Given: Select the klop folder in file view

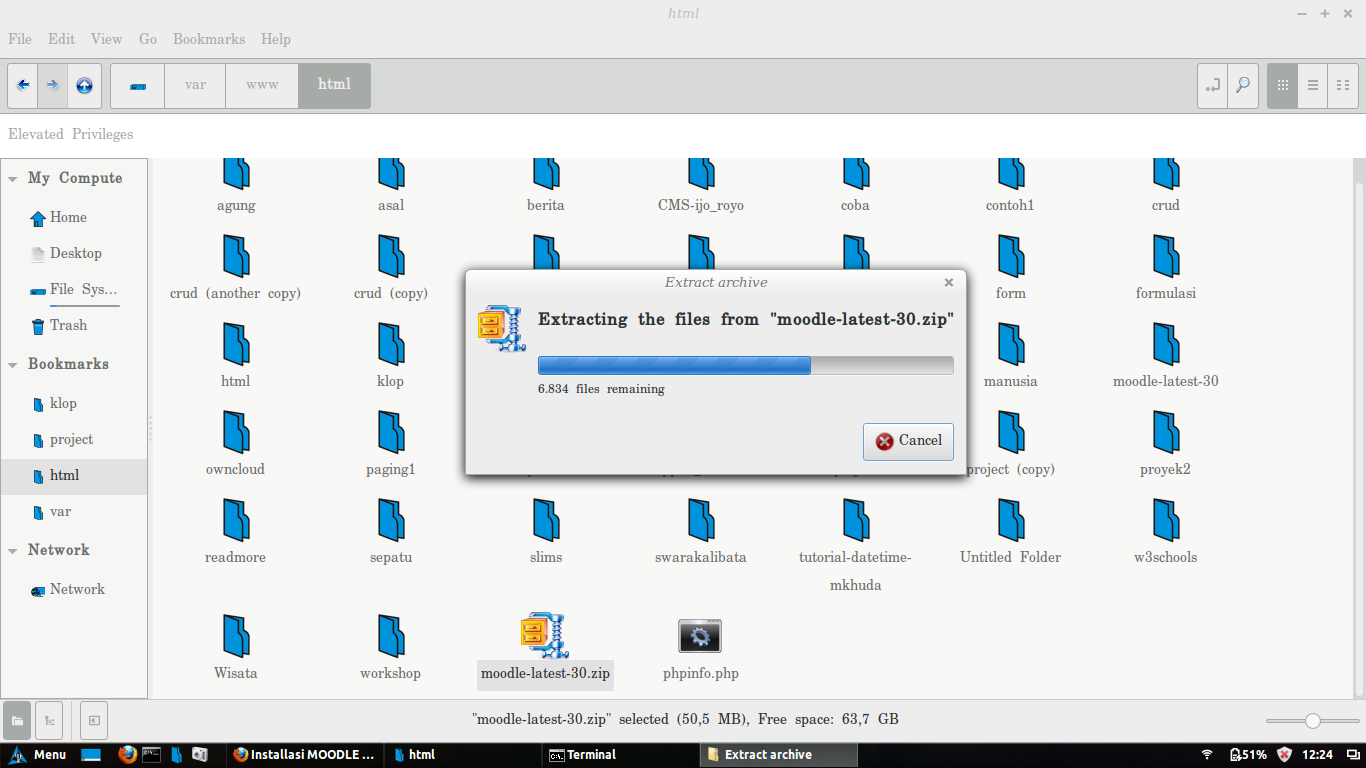Looking at the screenshot, I should [391, 344].
